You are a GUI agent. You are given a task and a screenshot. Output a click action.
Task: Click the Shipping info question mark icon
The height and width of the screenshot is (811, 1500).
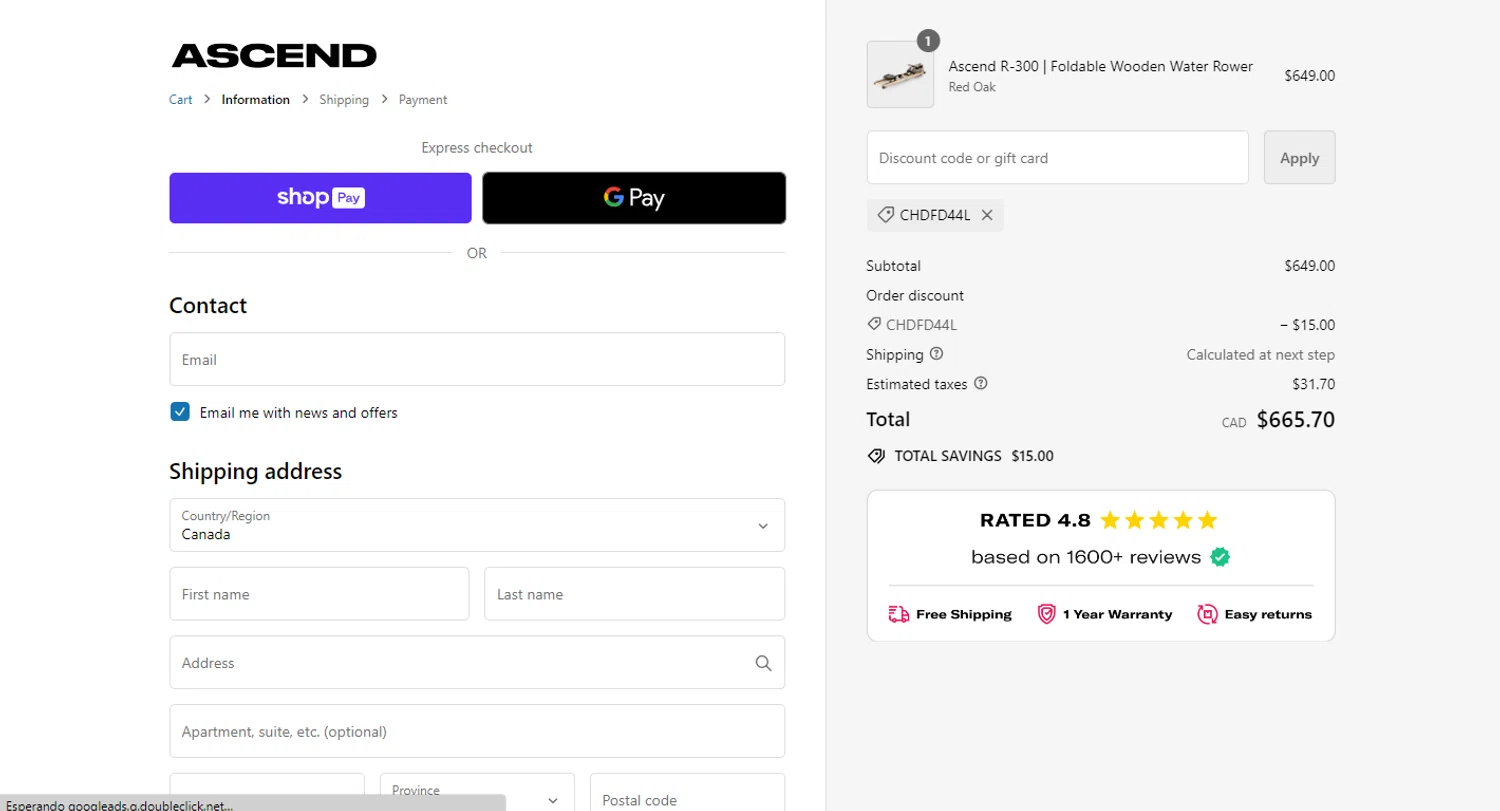[x=936, y=354]
